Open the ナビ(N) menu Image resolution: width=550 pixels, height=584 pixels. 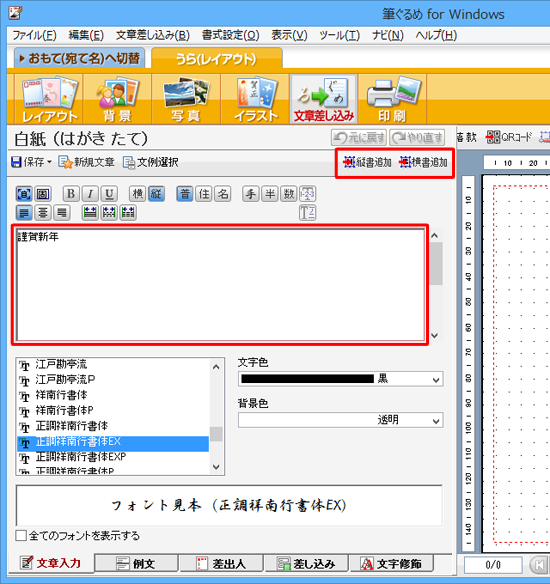pos(388,35)
